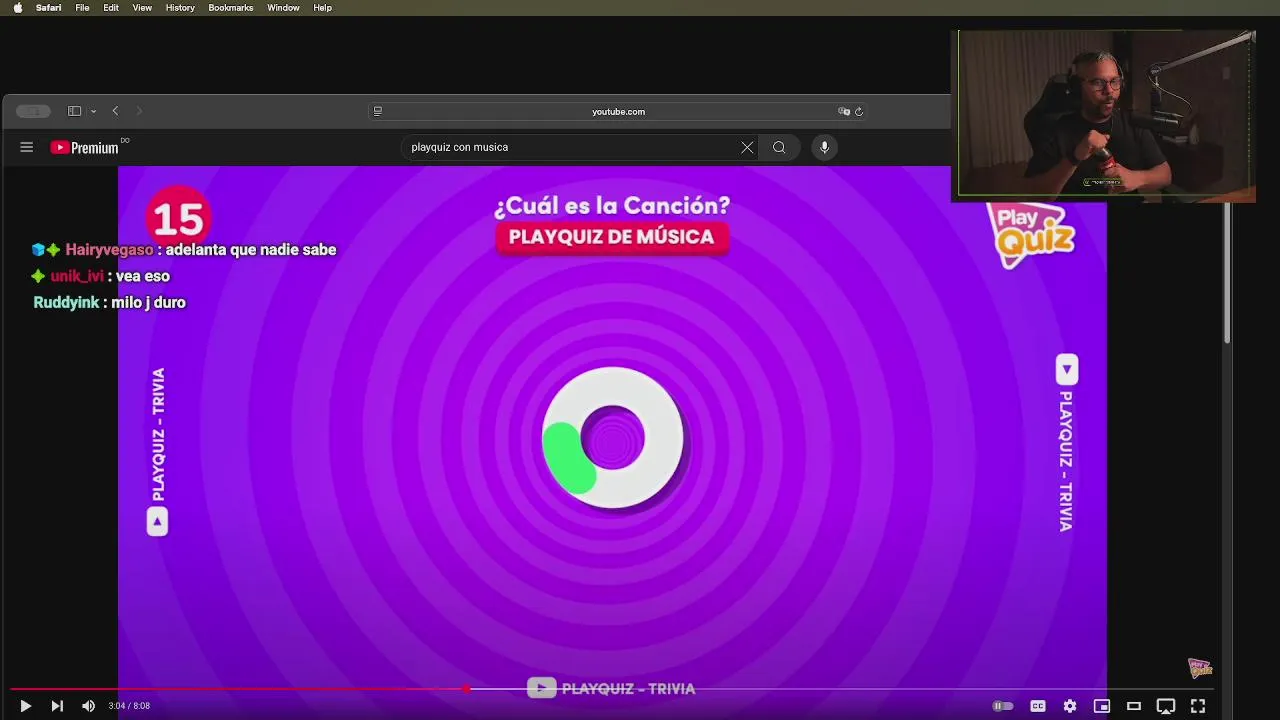Screen dimensions: 1280x720
Task: Expand the sidebar tab group dropdown arrow
Action: pyautogui.click(x=93, y=111)
